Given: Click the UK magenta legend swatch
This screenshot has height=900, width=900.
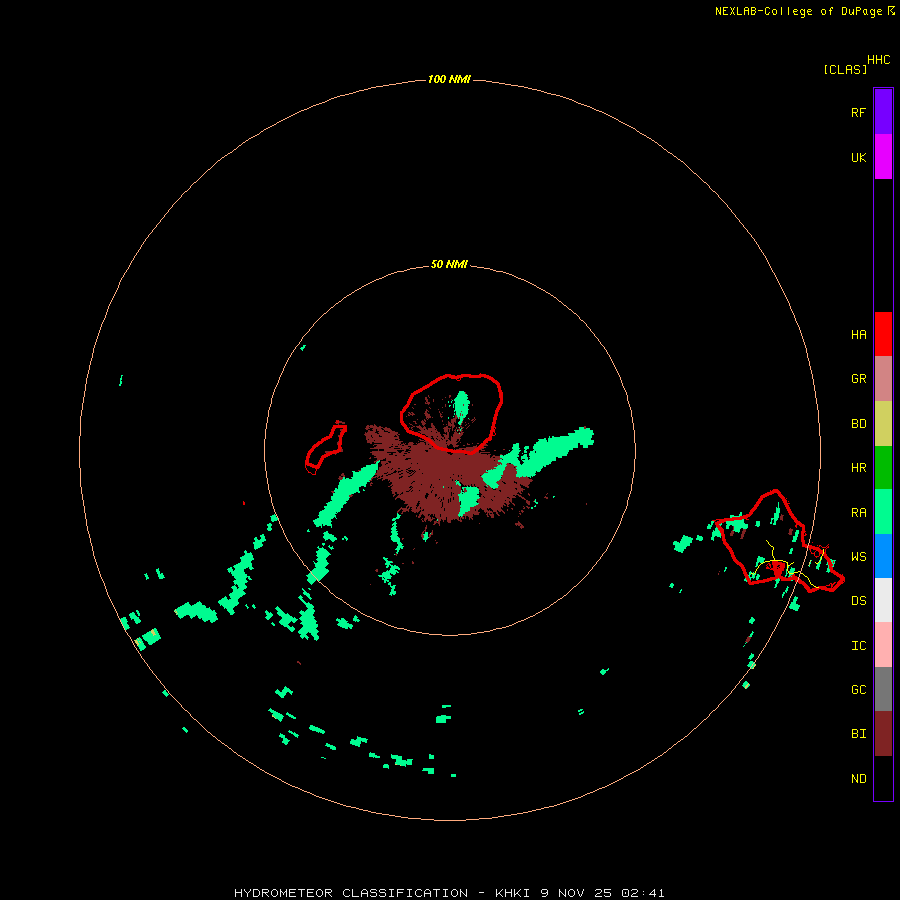Looking at the screenshot, I should (883, 156).
